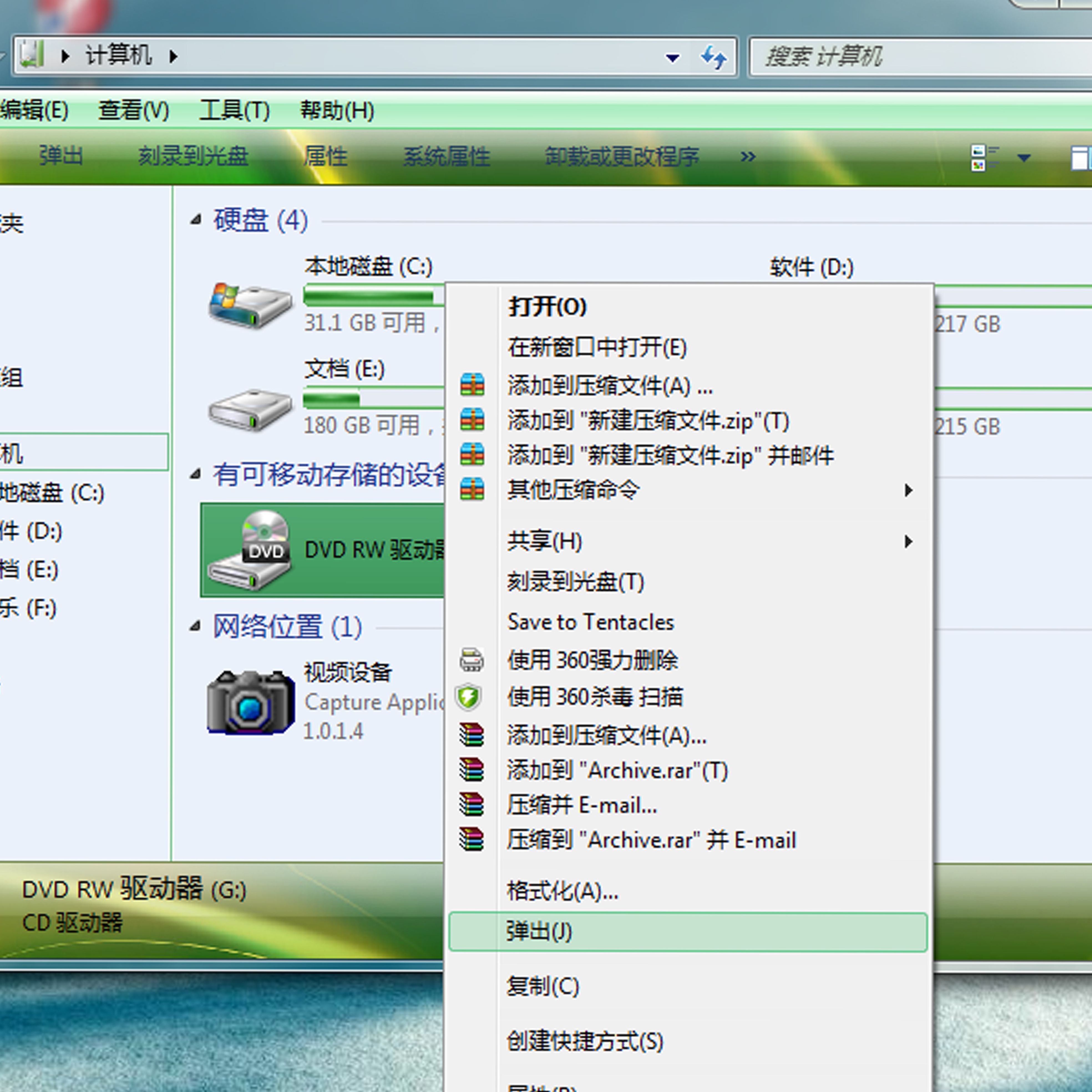The image size is (1092, 1092).
Task: Open the 工具(T) menu
Action: pyautogui.click(x=234, y=110)
